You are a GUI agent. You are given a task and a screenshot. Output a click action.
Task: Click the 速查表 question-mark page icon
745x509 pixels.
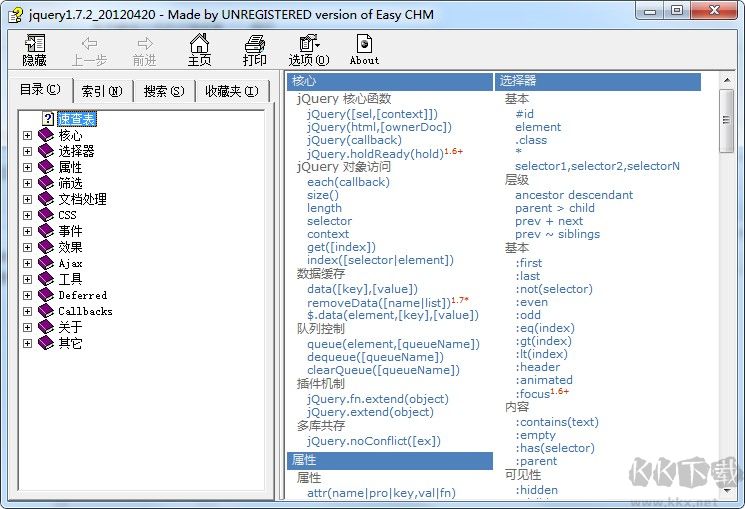[48, 118]
